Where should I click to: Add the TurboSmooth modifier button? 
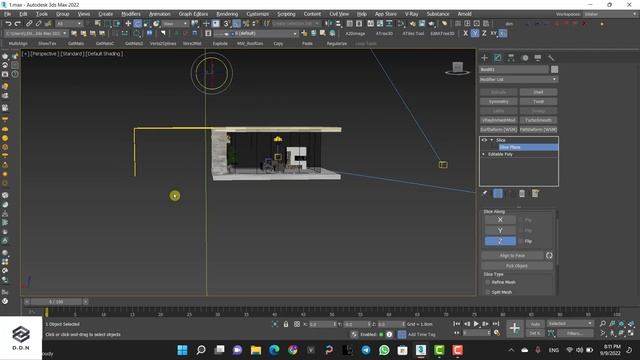pos(538,120)
